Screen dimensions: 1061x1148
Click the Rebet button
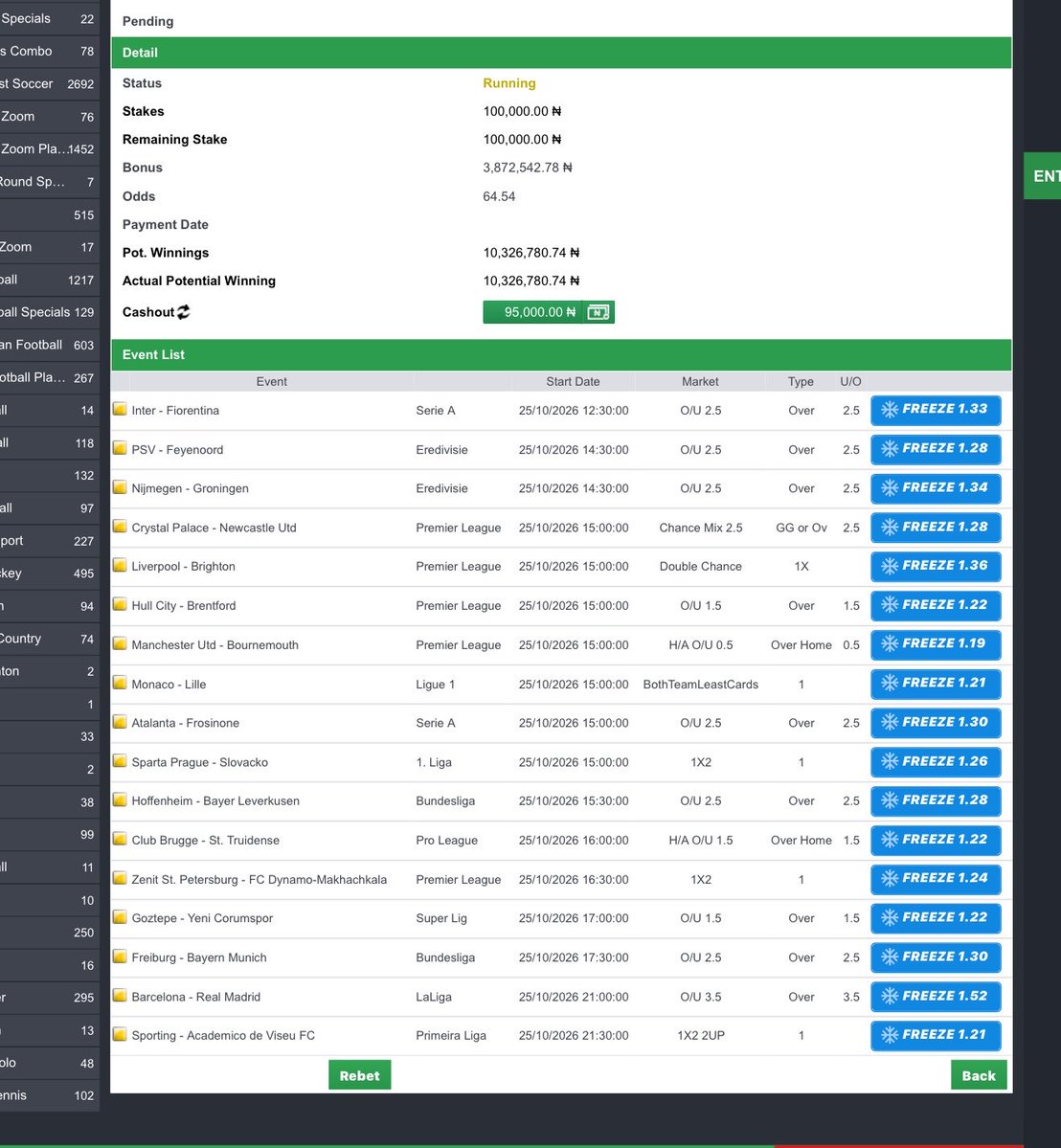(x=359, y=1075)
